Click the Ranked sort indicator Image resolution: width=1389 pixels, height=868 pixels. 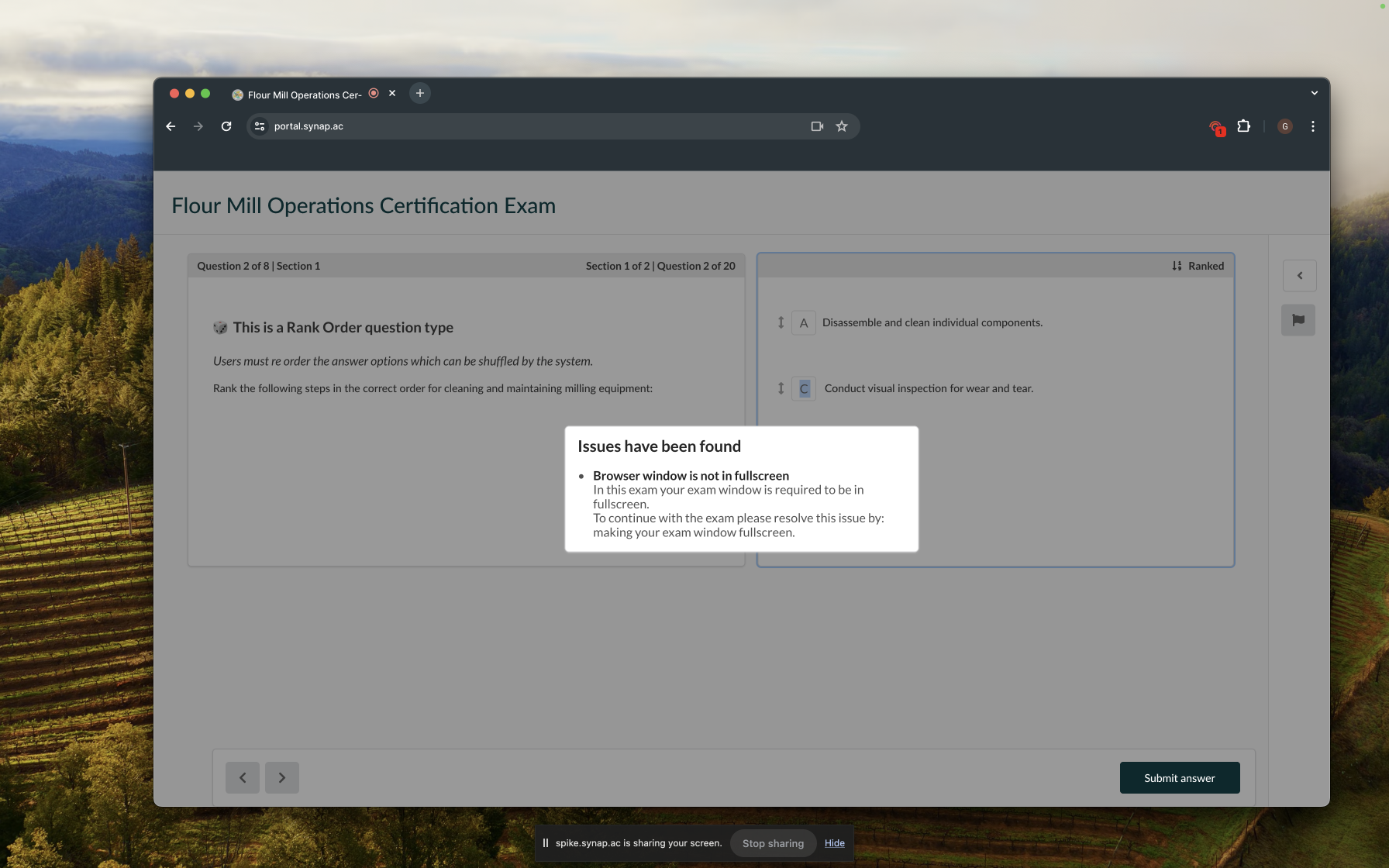(x=1198, y=266)
